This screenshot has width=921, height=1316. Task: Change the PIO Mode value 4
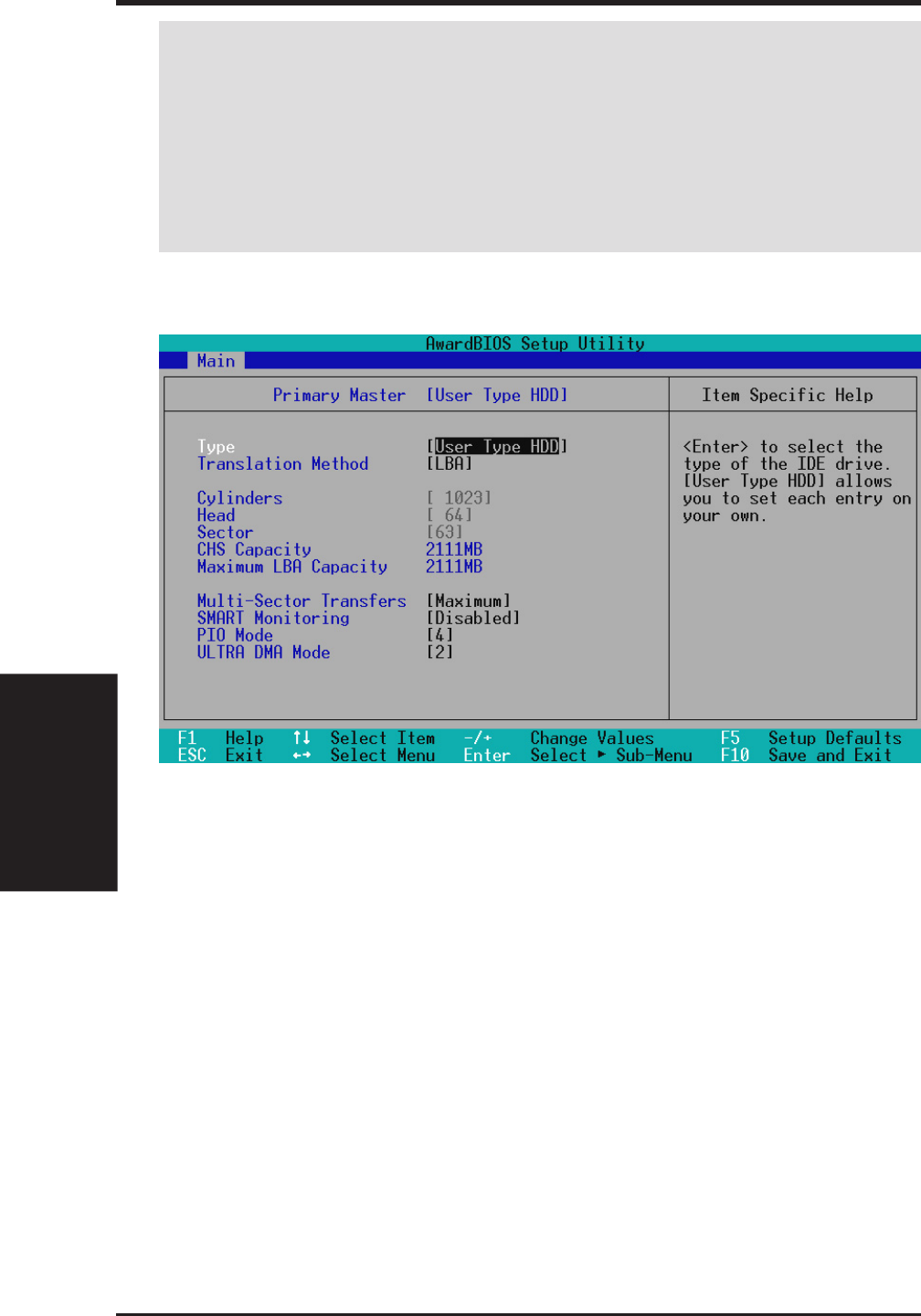click(x=439, y=635)
